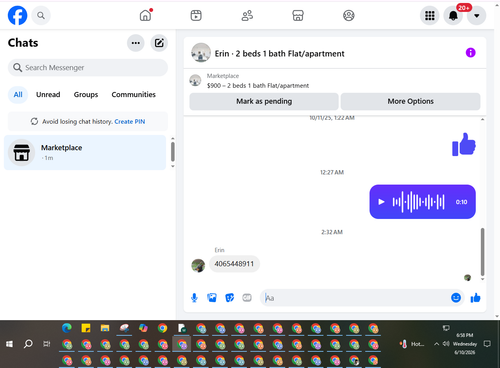Click the sent thumbs-up sticker

click(464, 144)
